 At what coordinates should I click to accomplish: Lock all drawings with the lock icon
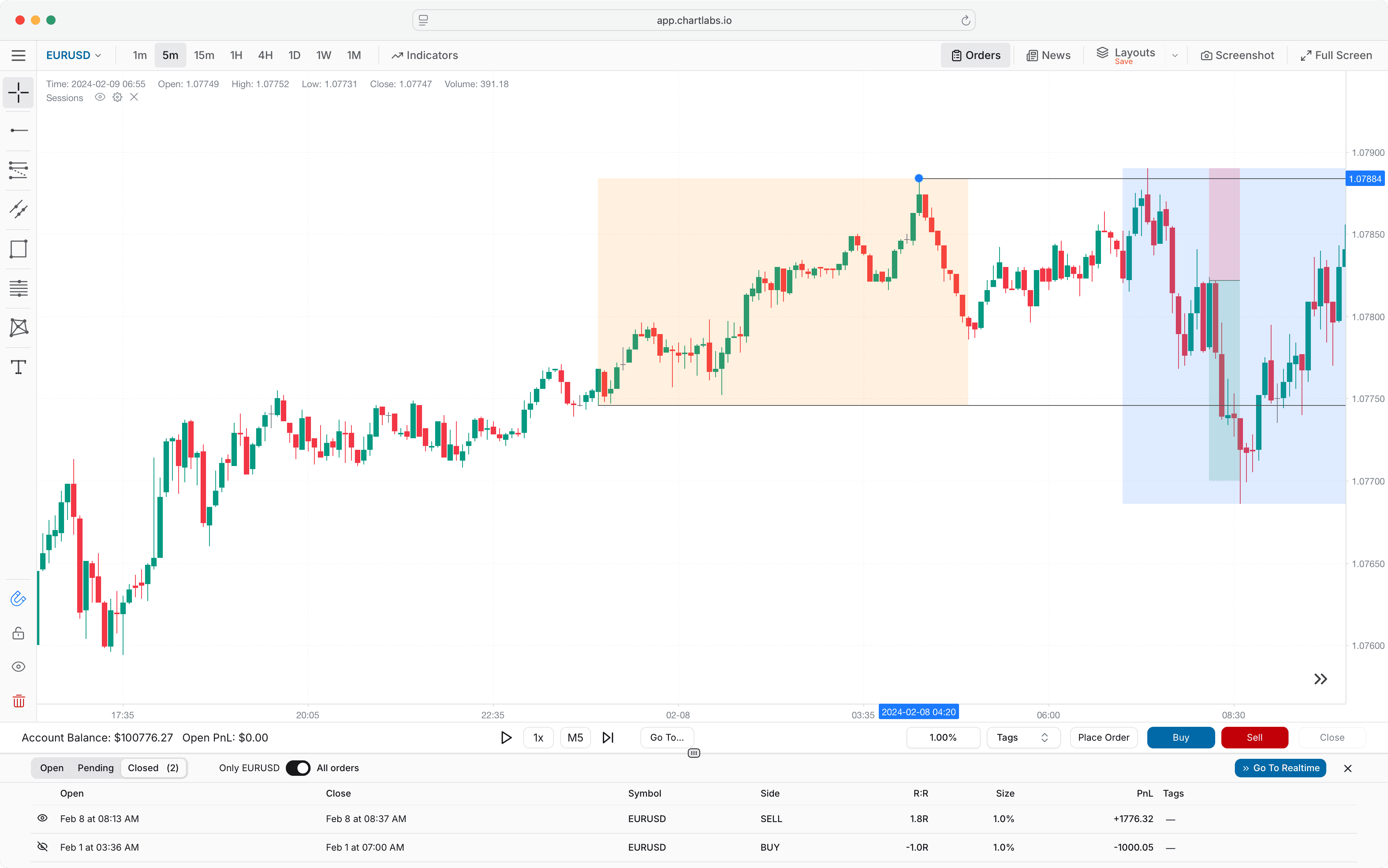18,633
